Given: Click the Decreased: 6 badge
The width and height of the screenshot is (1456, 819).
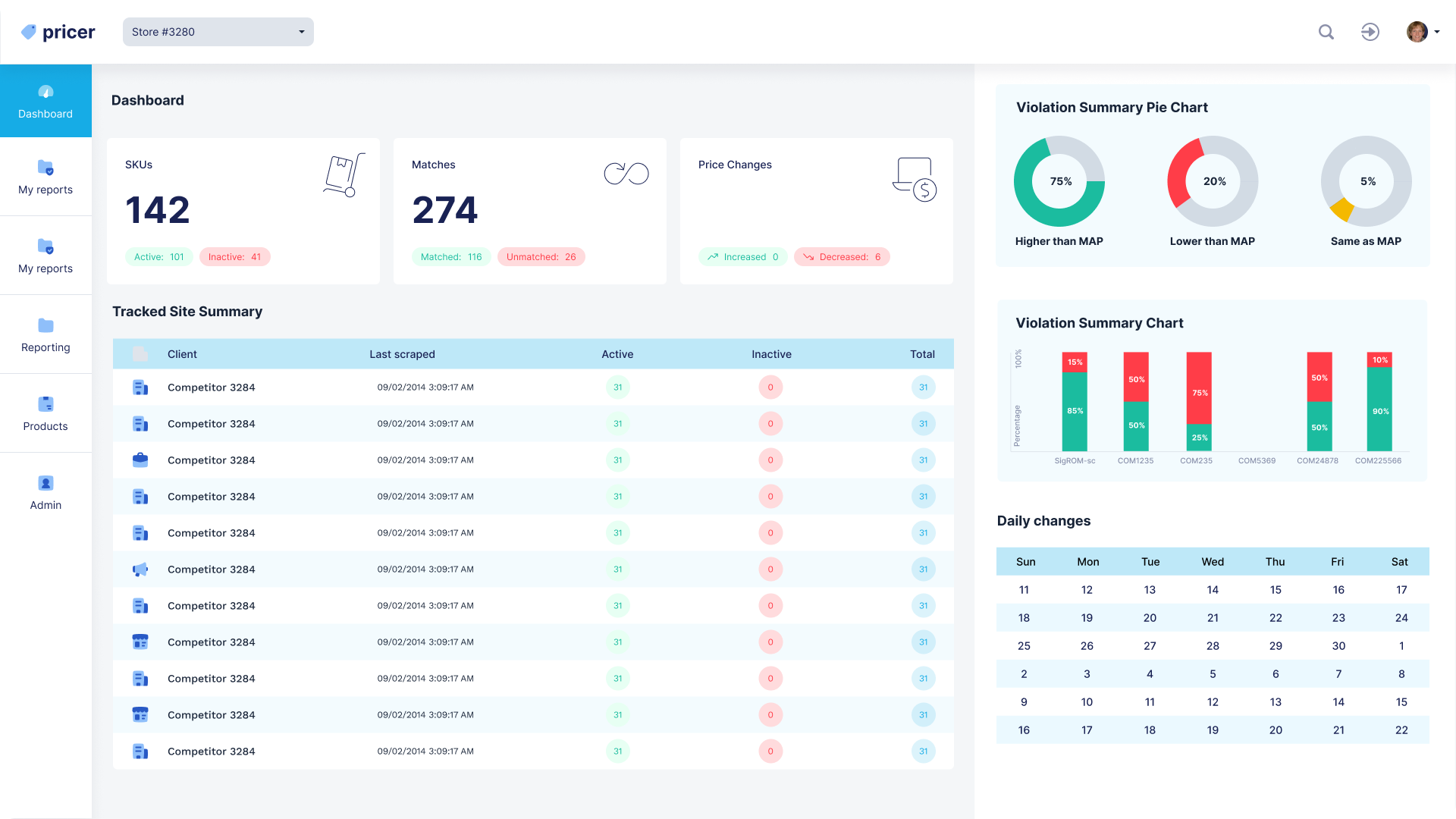Looking at the screenshot, I should [842, 257].
